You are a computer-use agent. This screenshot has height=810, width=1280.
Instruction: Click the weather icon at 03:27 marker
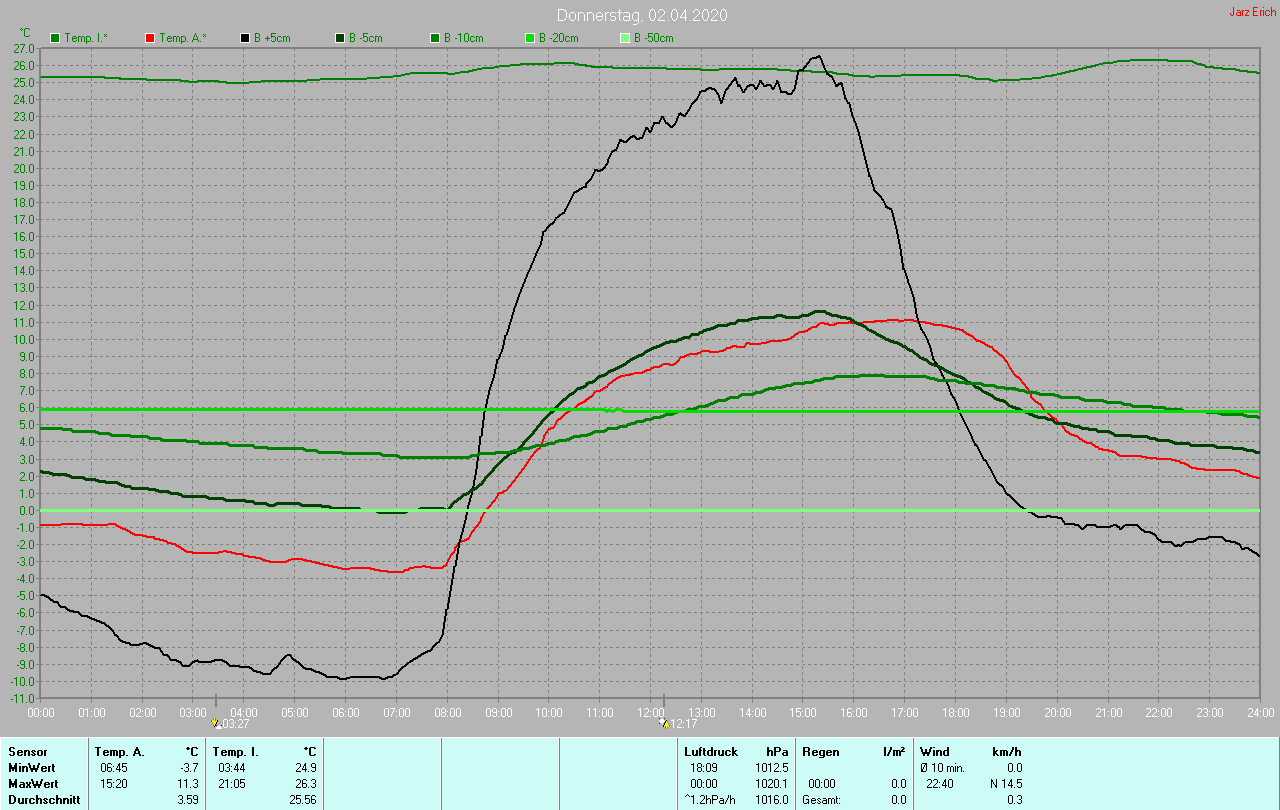(x=215, y=722)
